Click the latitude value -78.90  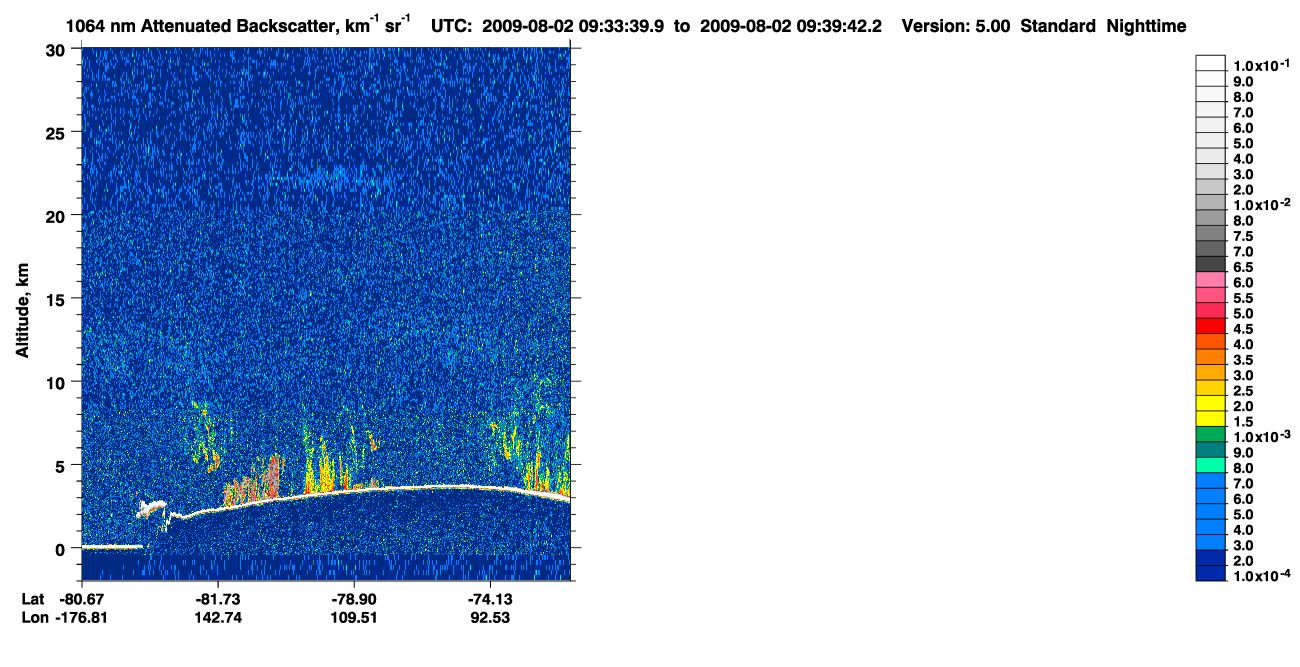pos(355,598)
